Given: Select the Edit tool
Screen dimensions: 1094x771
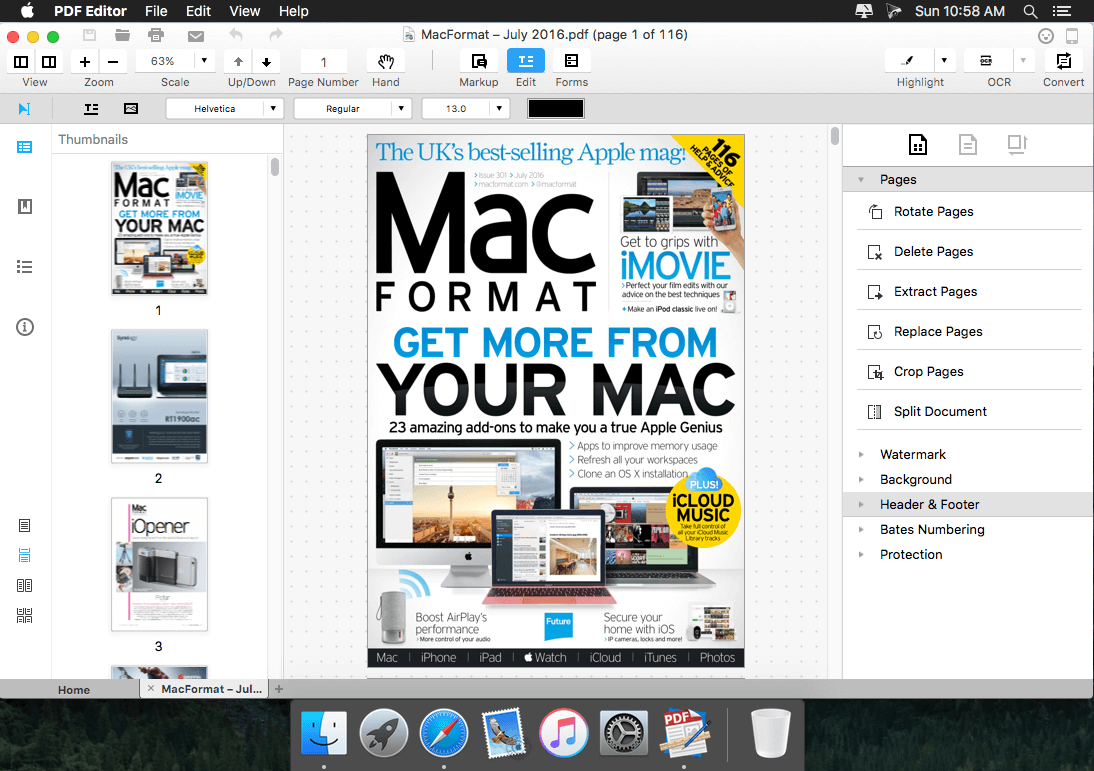Looking at the screenshot, I should pyautogui.click(x=526, y=61).
